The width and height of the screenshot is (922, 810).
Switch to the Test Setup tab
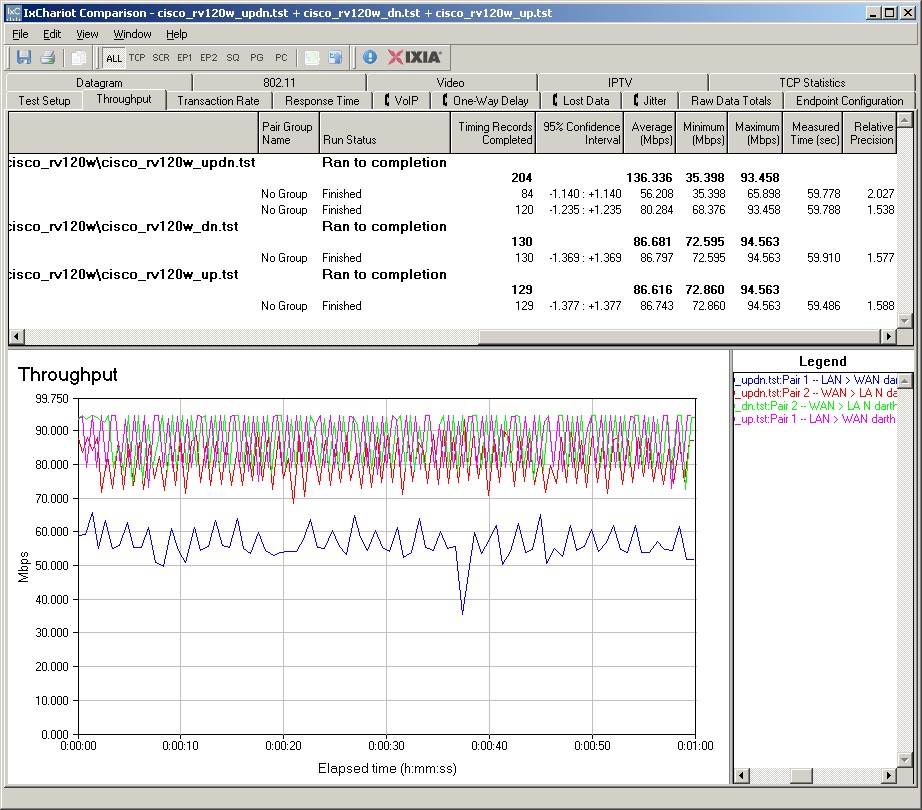pos(44,101)
